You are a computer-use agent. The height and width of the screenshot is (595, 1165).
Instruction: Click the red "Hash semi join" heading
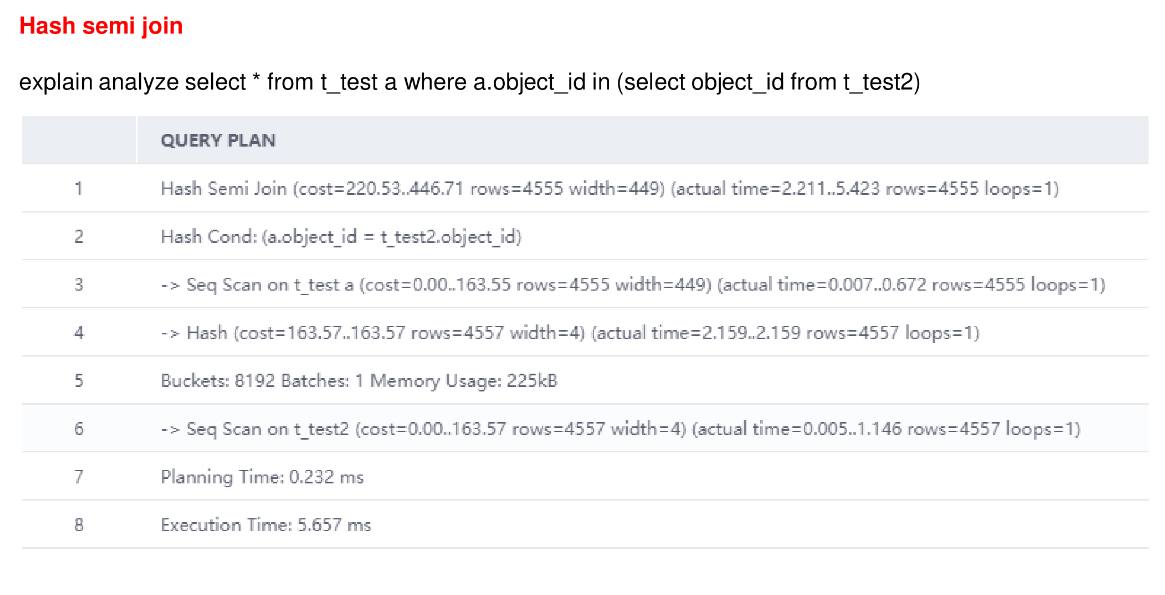tap(101, 26)
